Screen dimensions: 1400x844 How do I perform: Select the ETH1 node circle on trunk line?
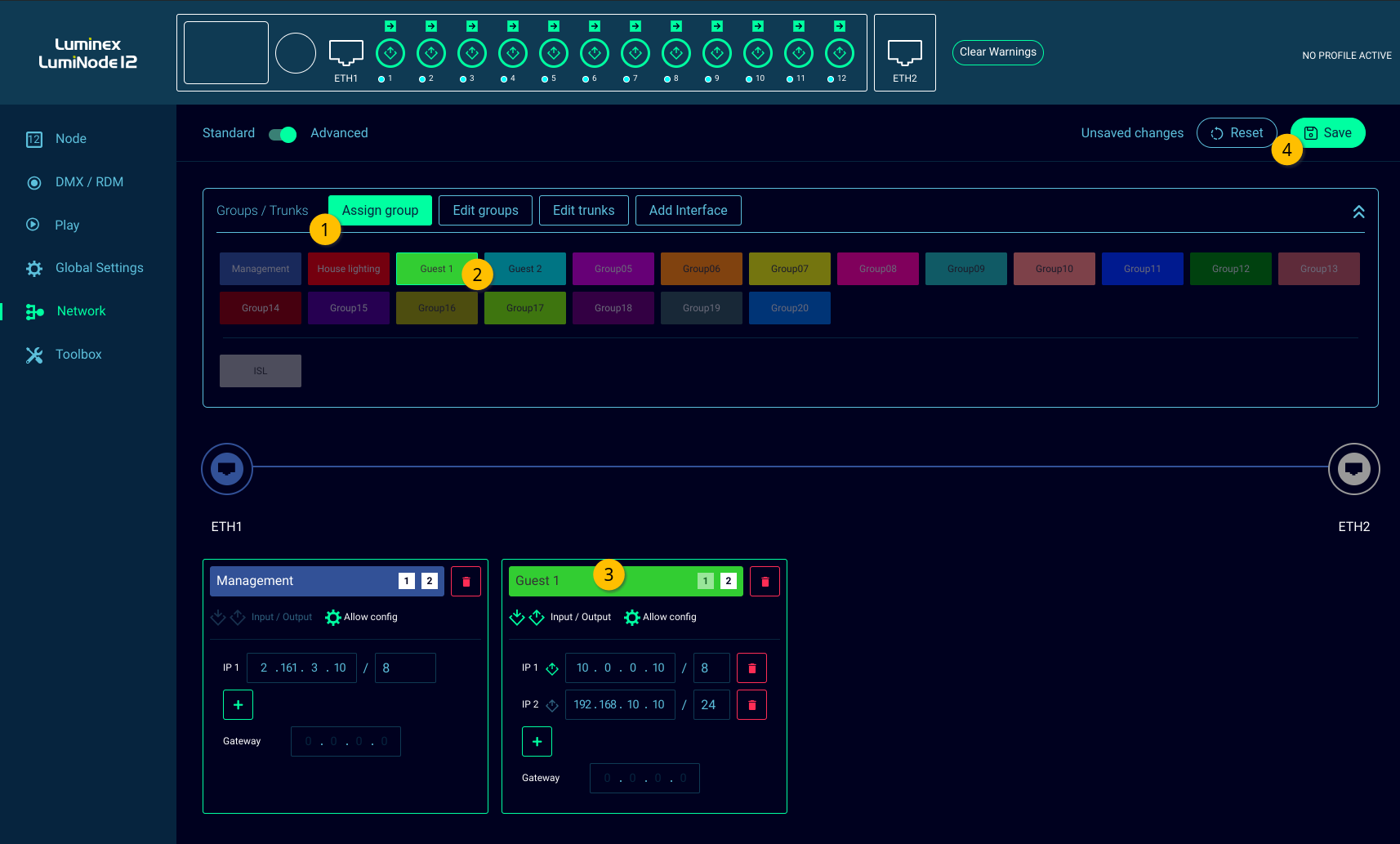click(x=227, y=469)
